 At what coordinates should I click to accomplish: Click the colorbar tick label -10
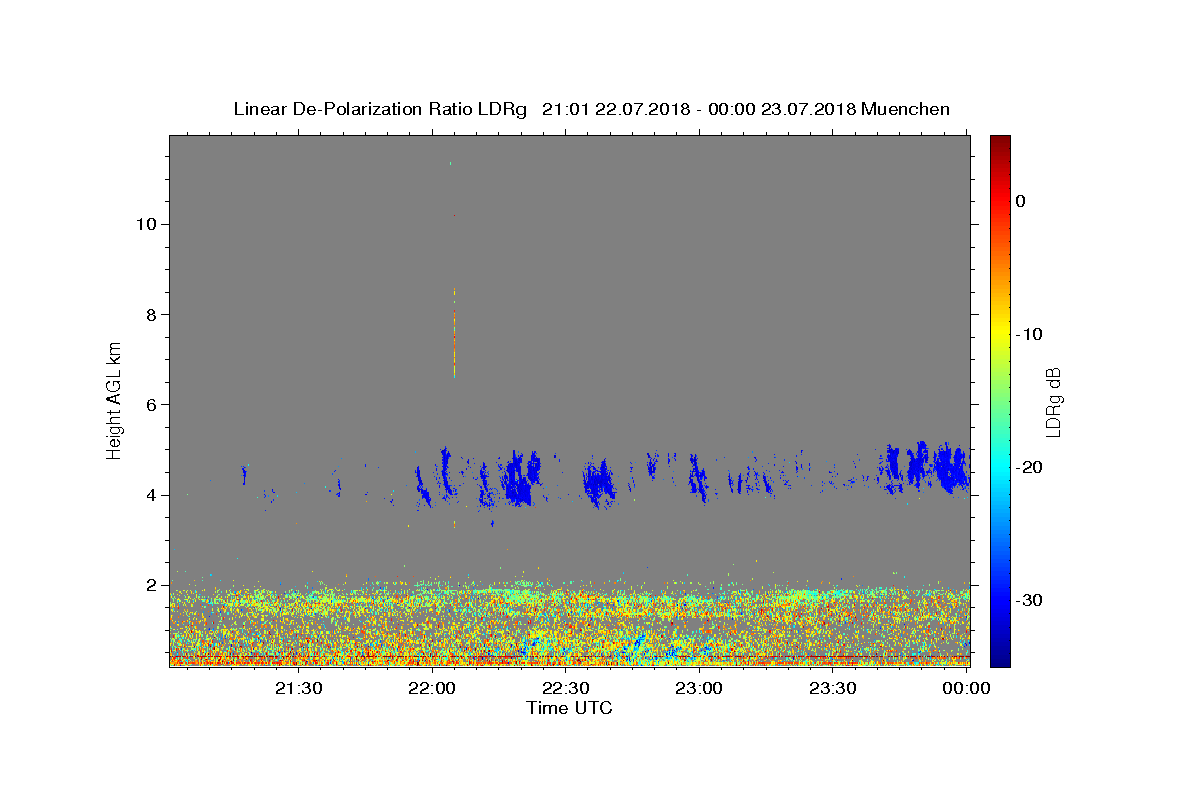[x=1029, y=334]
